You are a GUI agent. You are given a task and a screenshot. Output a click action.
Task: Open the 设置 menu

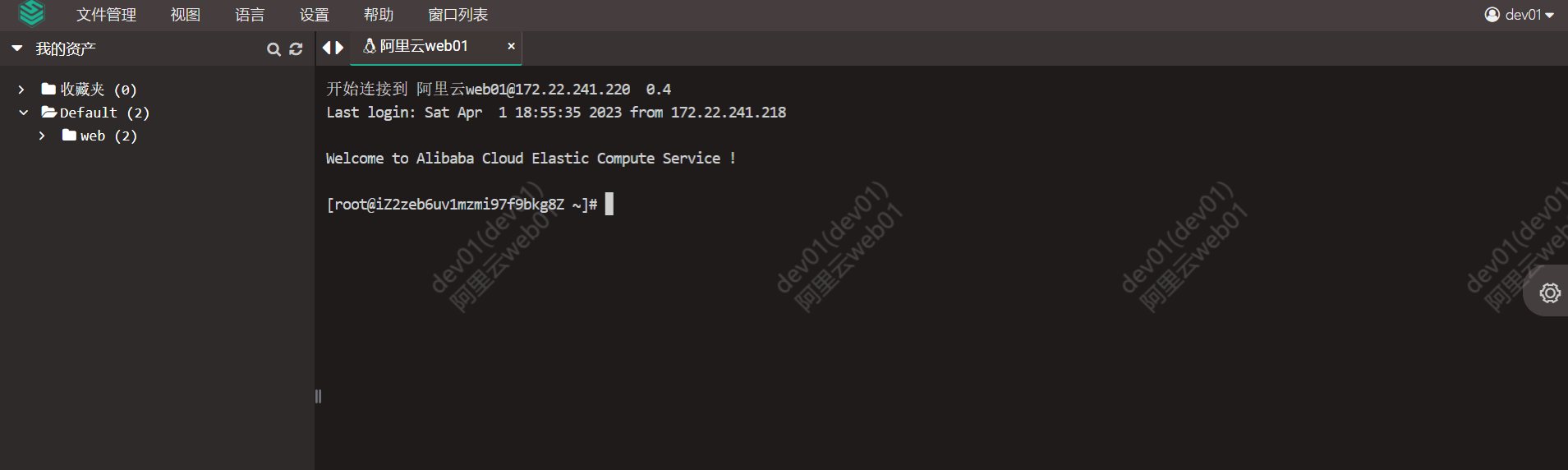point(314,15)
